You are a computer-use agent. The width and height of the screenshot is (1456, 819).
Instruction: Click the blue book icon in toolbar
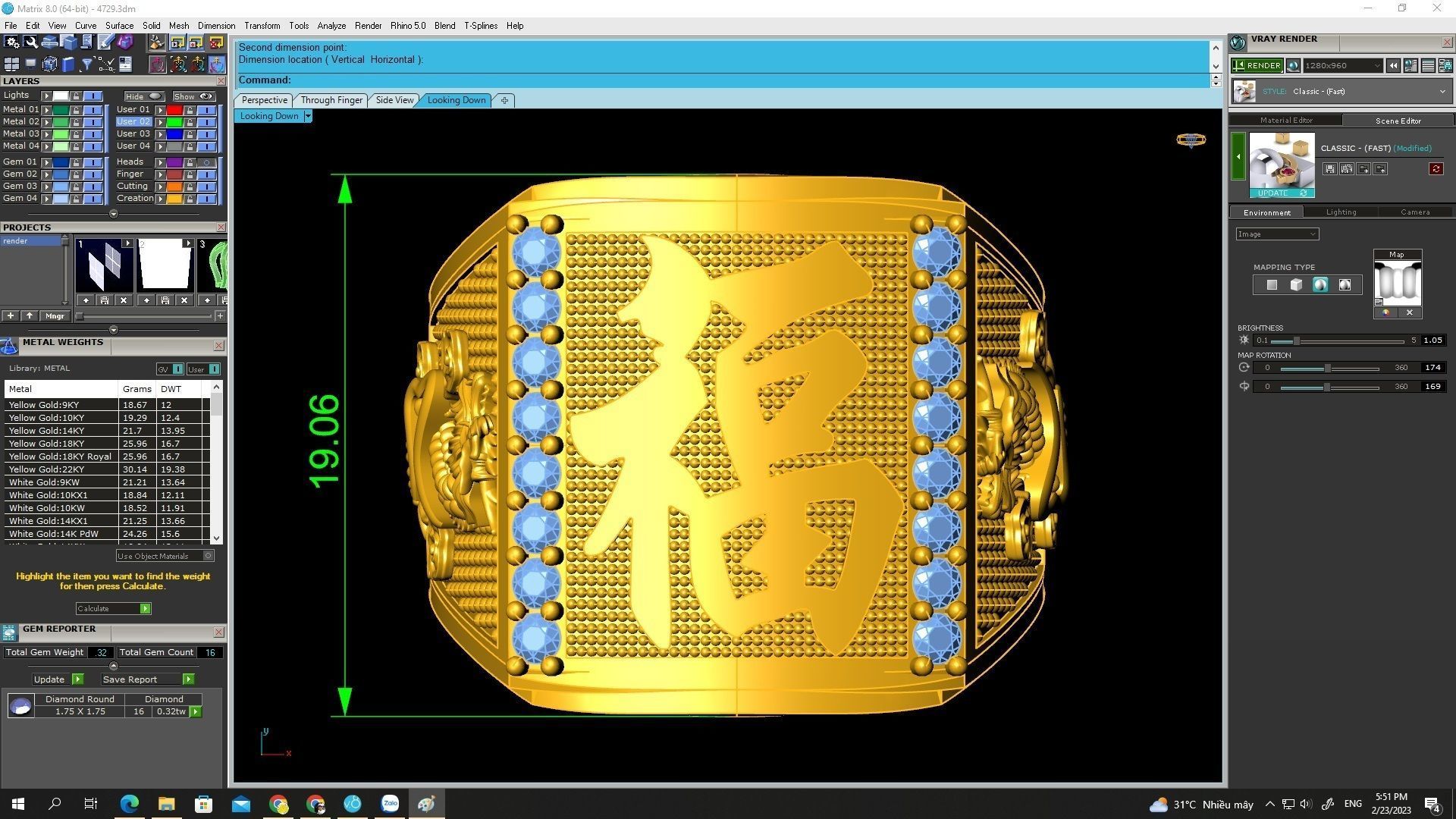[68, 64]
